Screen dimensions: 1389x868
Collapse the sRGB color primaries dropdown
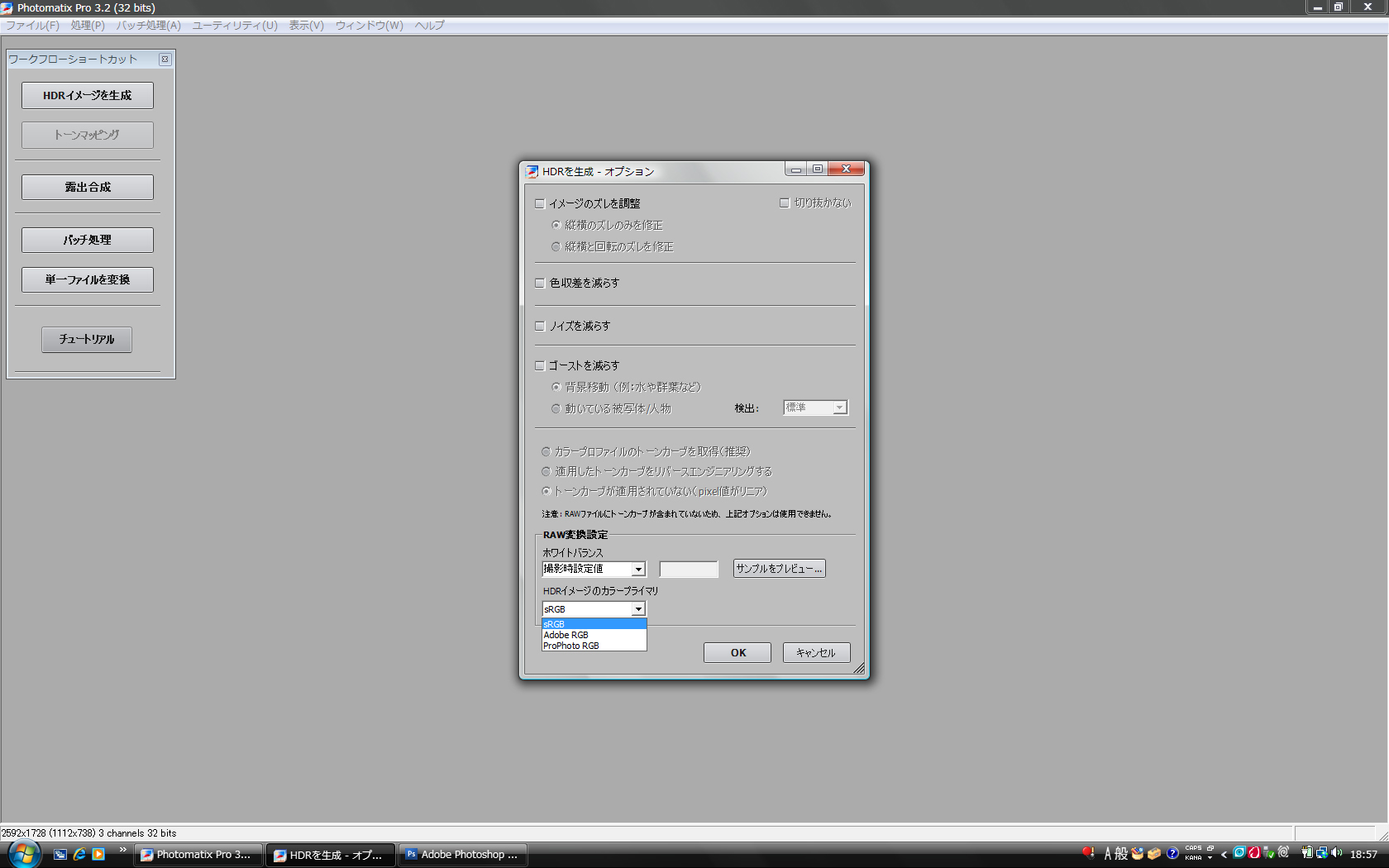(638, 609)
